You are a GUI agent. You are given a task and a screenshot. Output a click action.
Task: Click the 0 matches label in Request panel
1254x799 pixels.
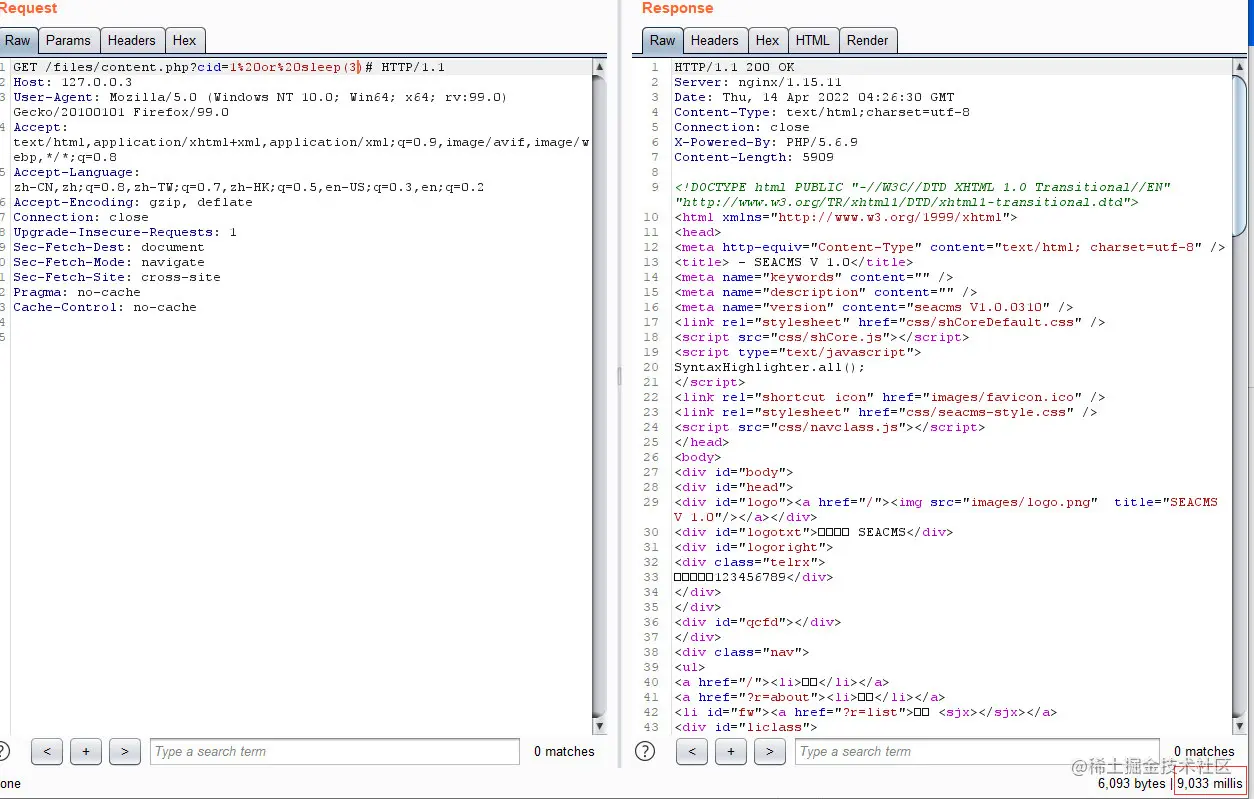[x=564, y=752]
